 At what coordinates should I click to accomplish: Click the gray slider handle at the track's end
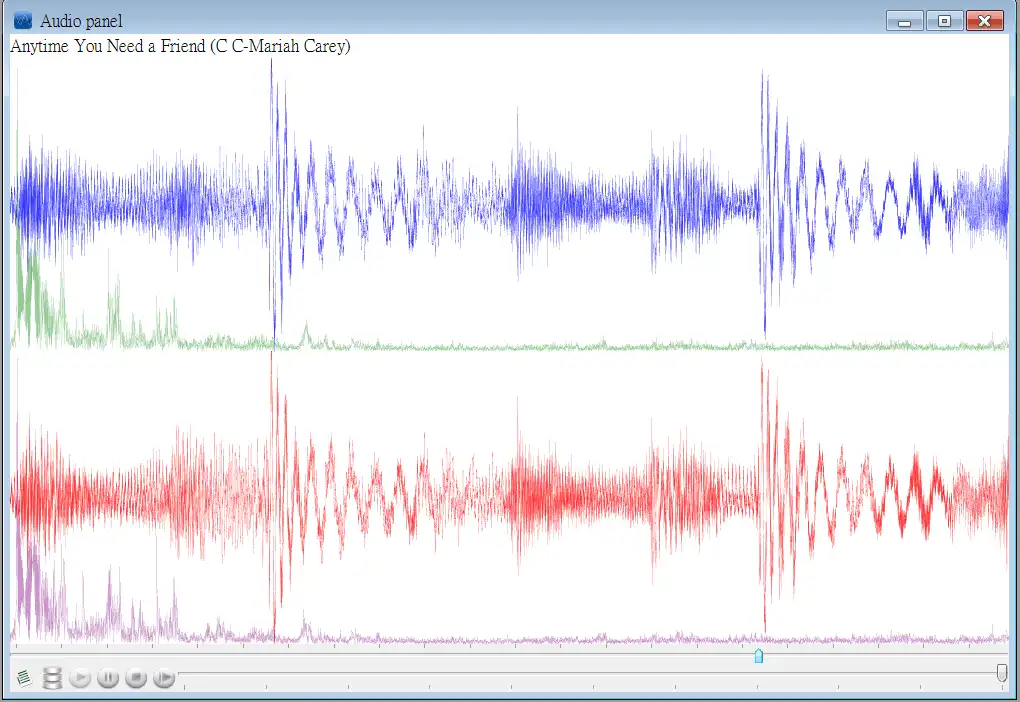tap(1002, 673)
